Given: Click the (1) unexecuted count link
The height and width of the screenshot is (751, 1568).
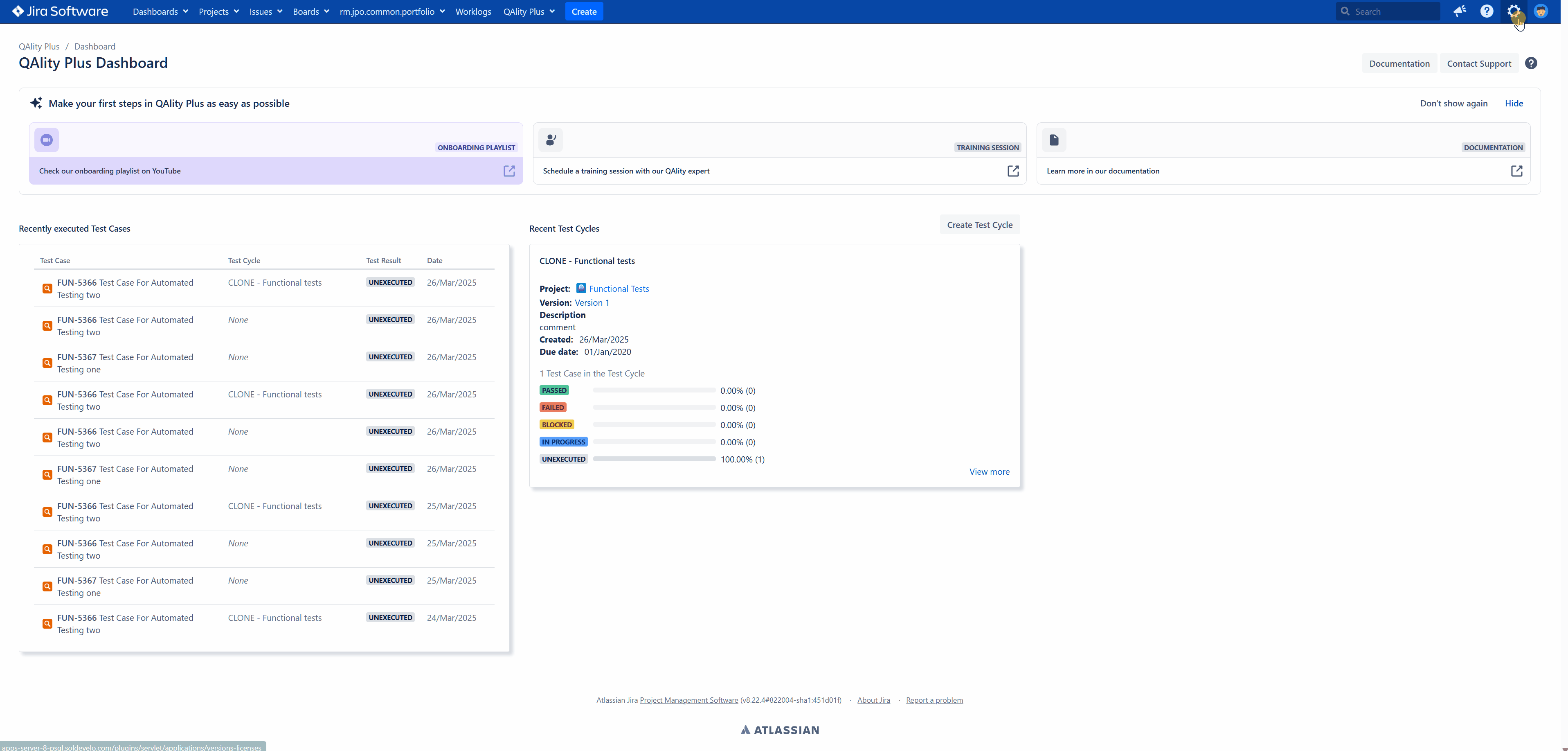Looking at the screenshot, I should pos(760,459).
